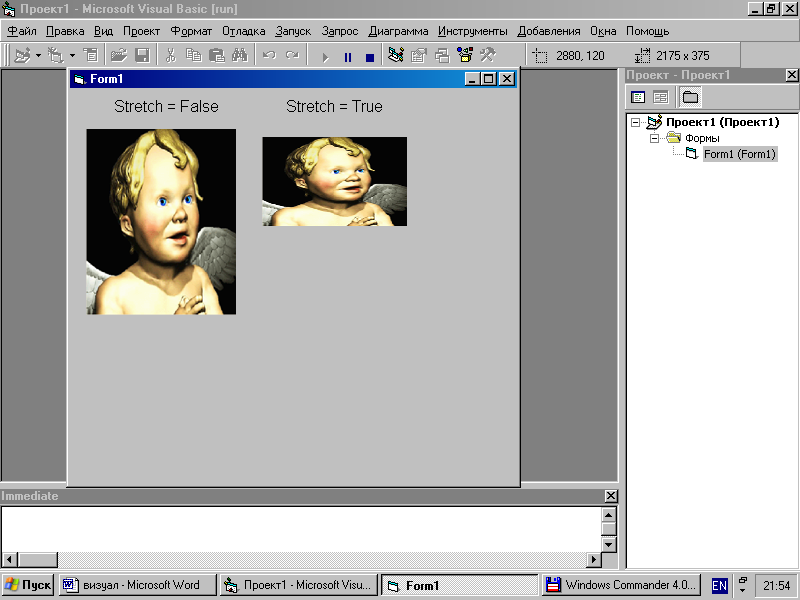The height and width of the screenshot is (600, 800).
Task: Click Immediate window scroll down arrow
Action: click(x=609, y=544)
